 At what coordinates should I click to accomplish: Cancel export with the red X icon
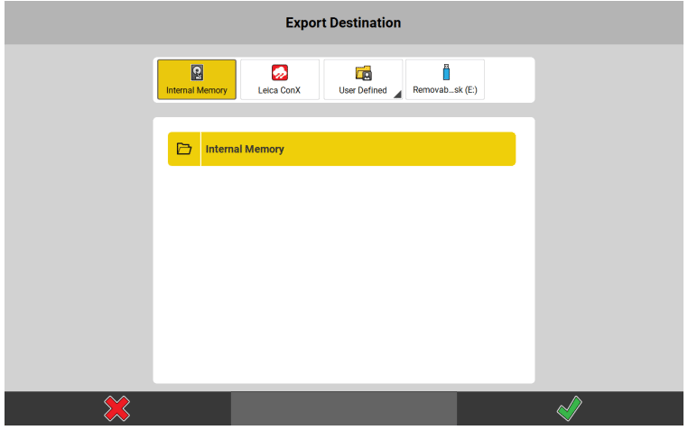tap(117, 408)
